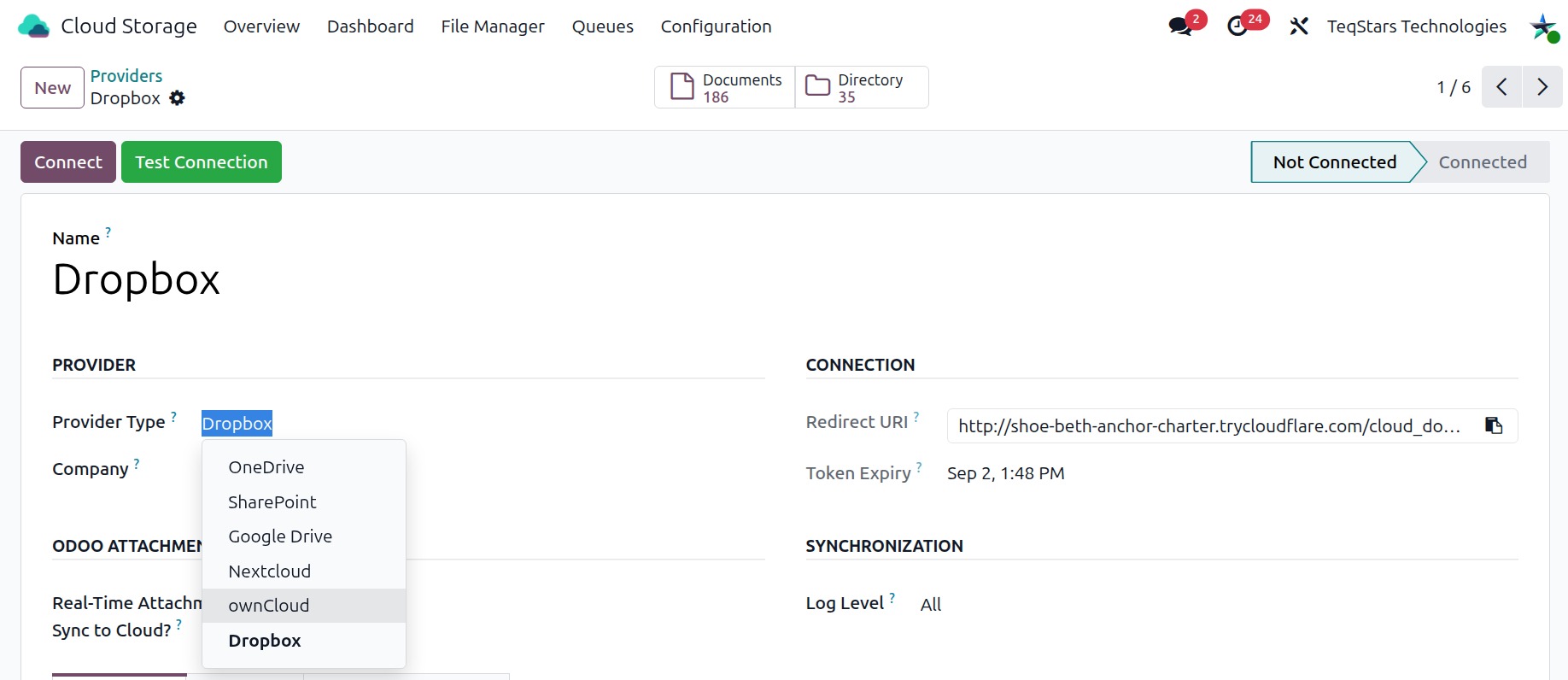
Task: Select OneDrive from provider type list
Action: 304,467
